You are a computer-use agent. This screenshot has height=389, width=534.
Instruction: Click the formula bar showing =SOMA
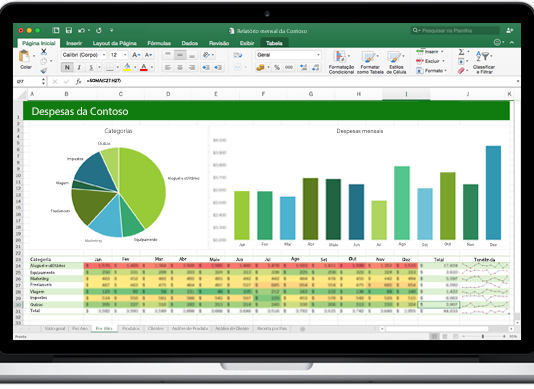click(x=301, y=81)
